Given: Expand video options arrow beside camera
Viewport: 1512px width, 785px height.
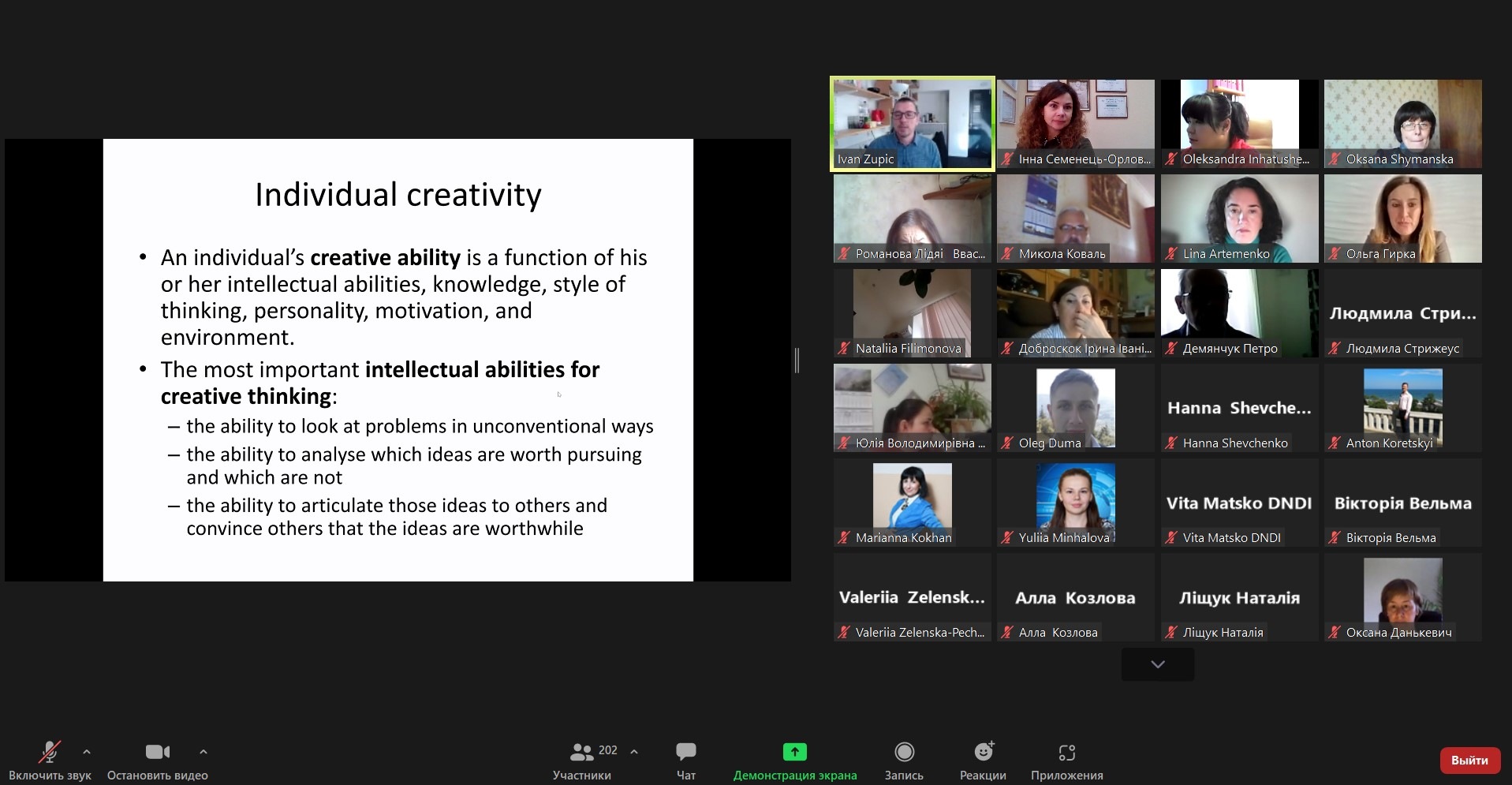Looking at the screenshot, I should click(203, 752).
